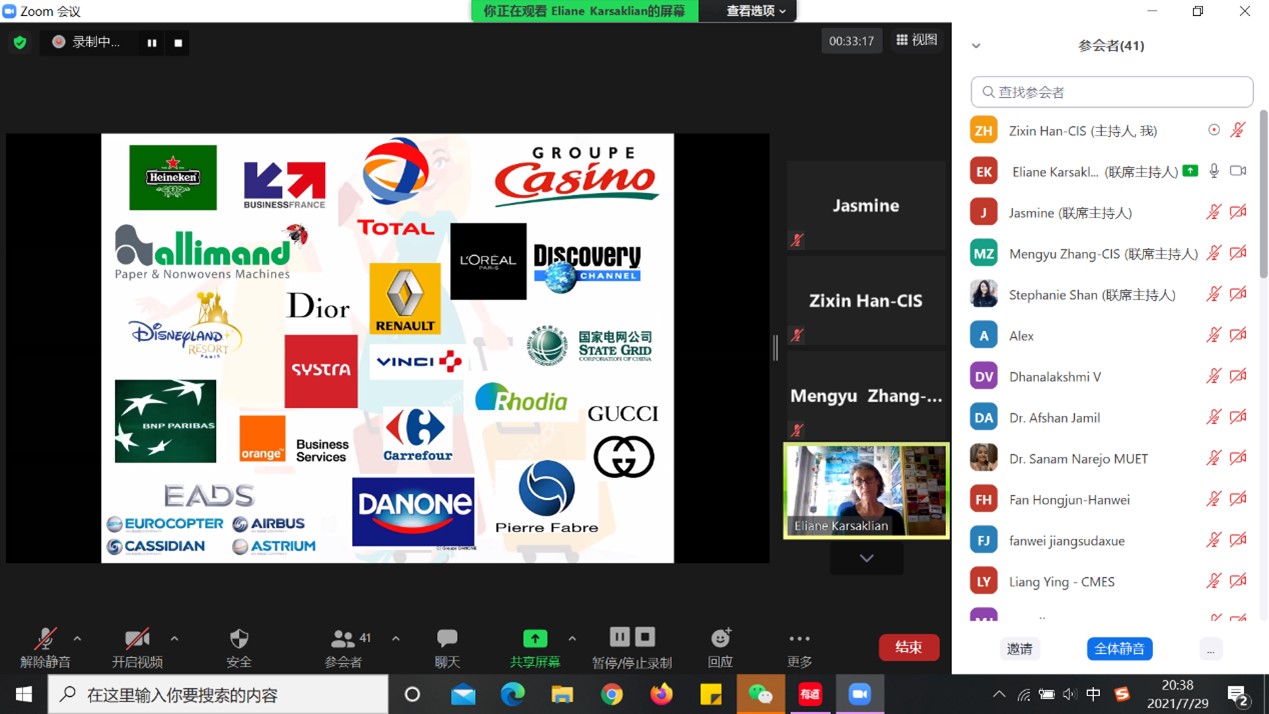Screen dimensions: 1269x714
Task: Click the 全体静音 mute all button
Action: pyautogui.click(x=1119, y=649)
